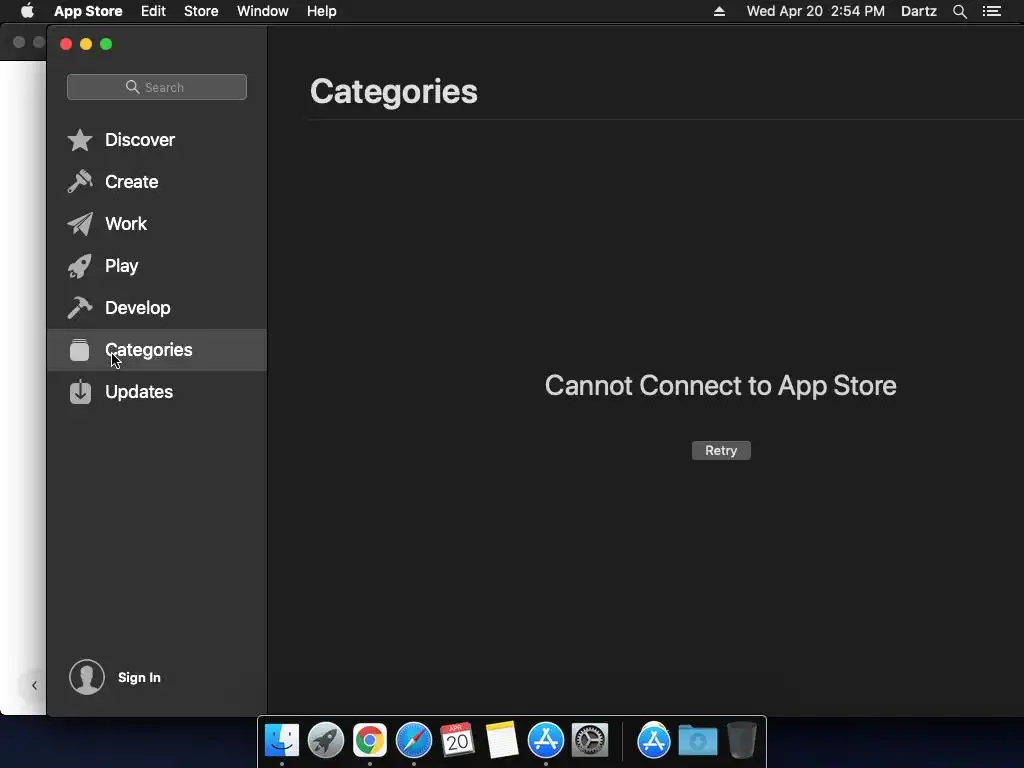
Task: Open the Store menu
Action: click(x=201, y=11)
